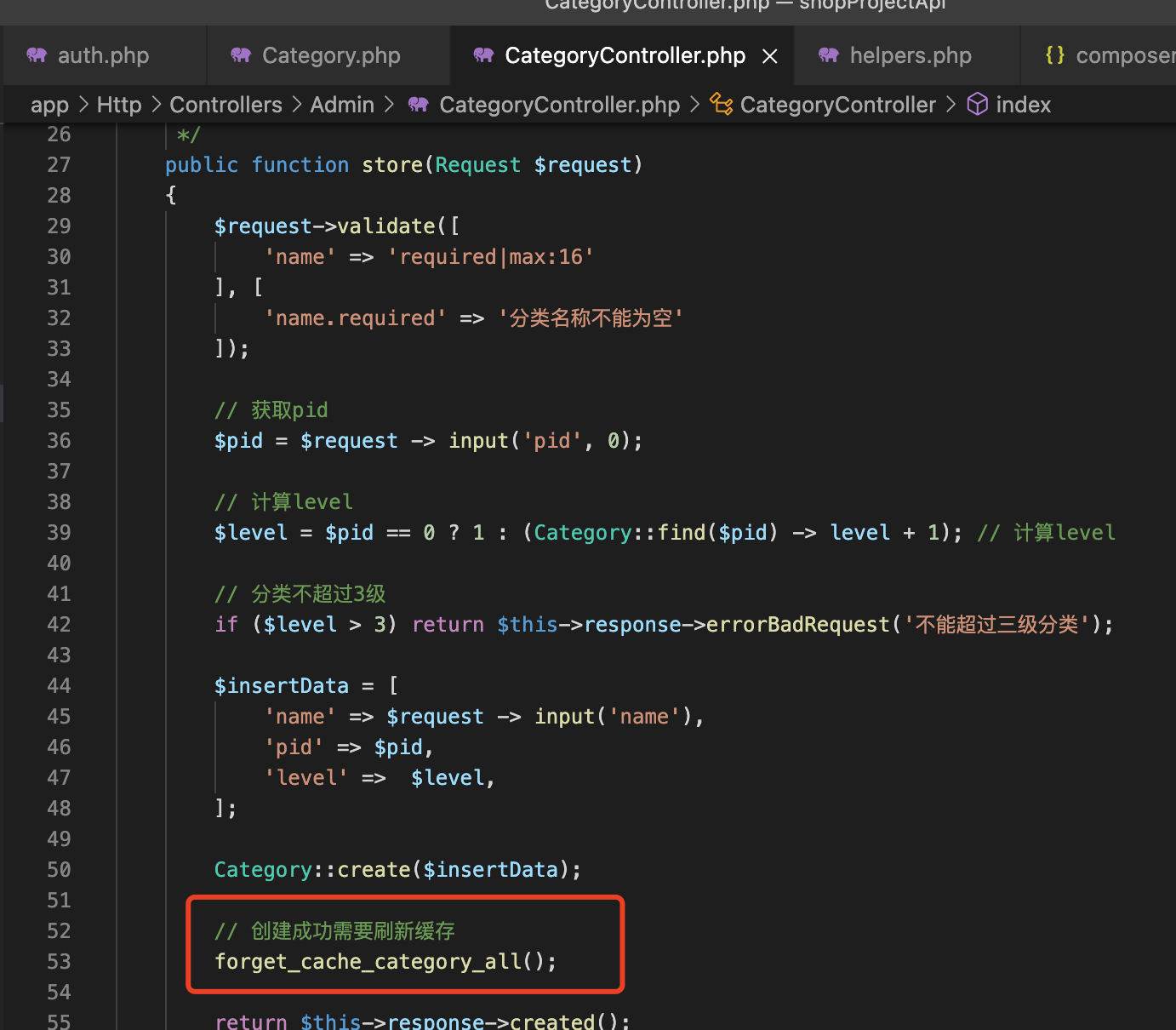Click line number 39 in the gutter
1176x1030 pixels.
[59, 533]
